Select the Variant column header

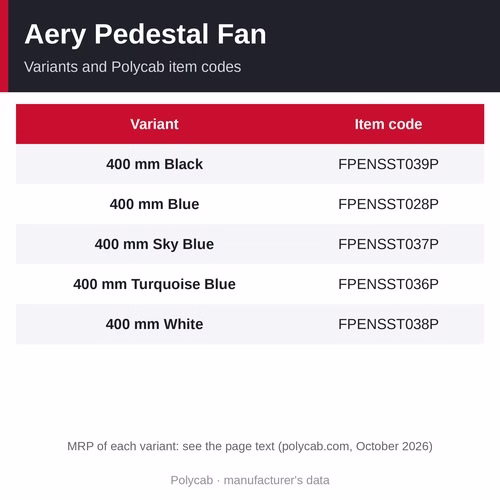pos(154,124)
